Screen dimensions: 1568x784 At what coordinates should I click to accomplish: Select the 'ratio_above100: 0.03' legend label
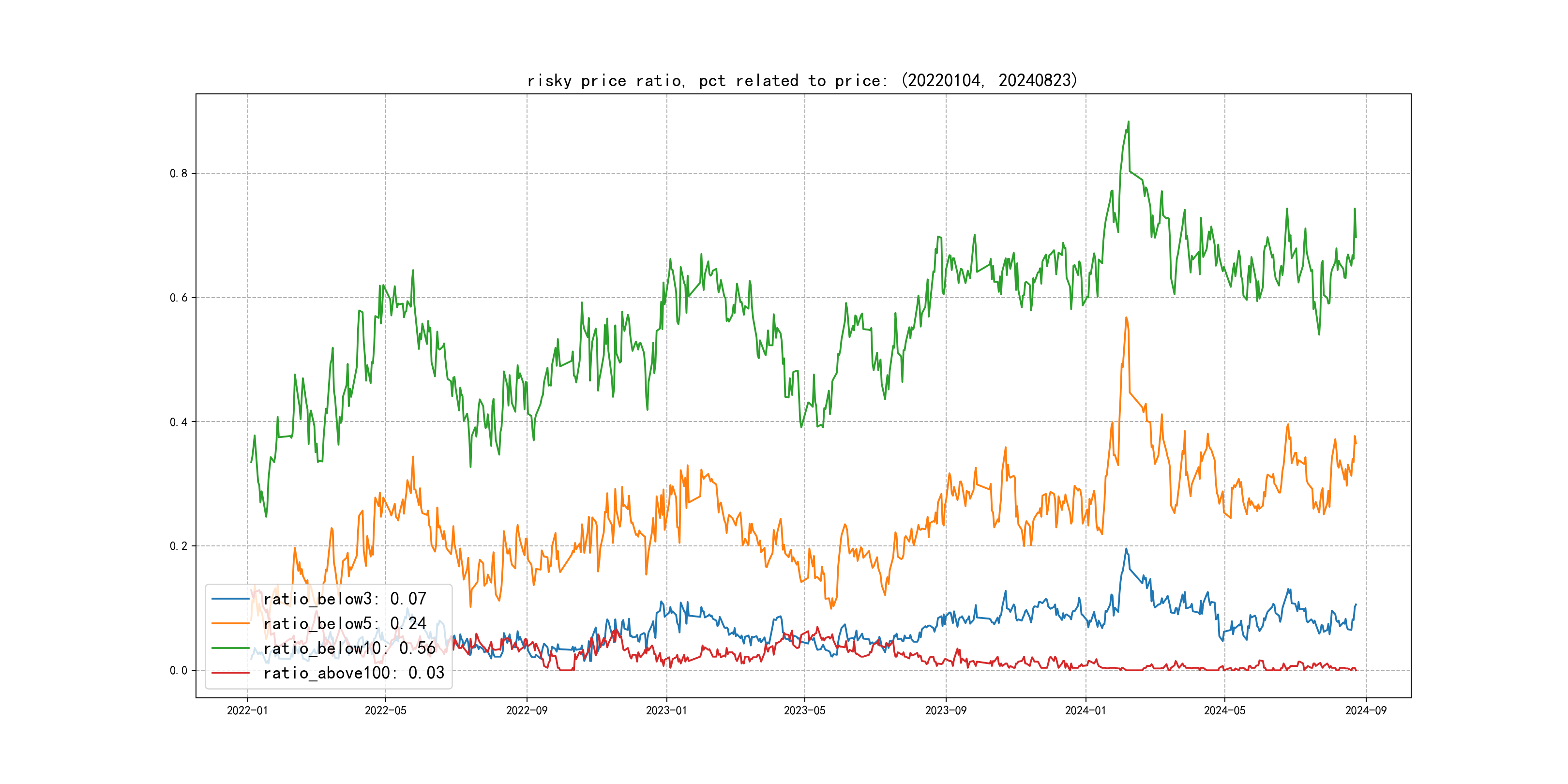tap(354, 673)
